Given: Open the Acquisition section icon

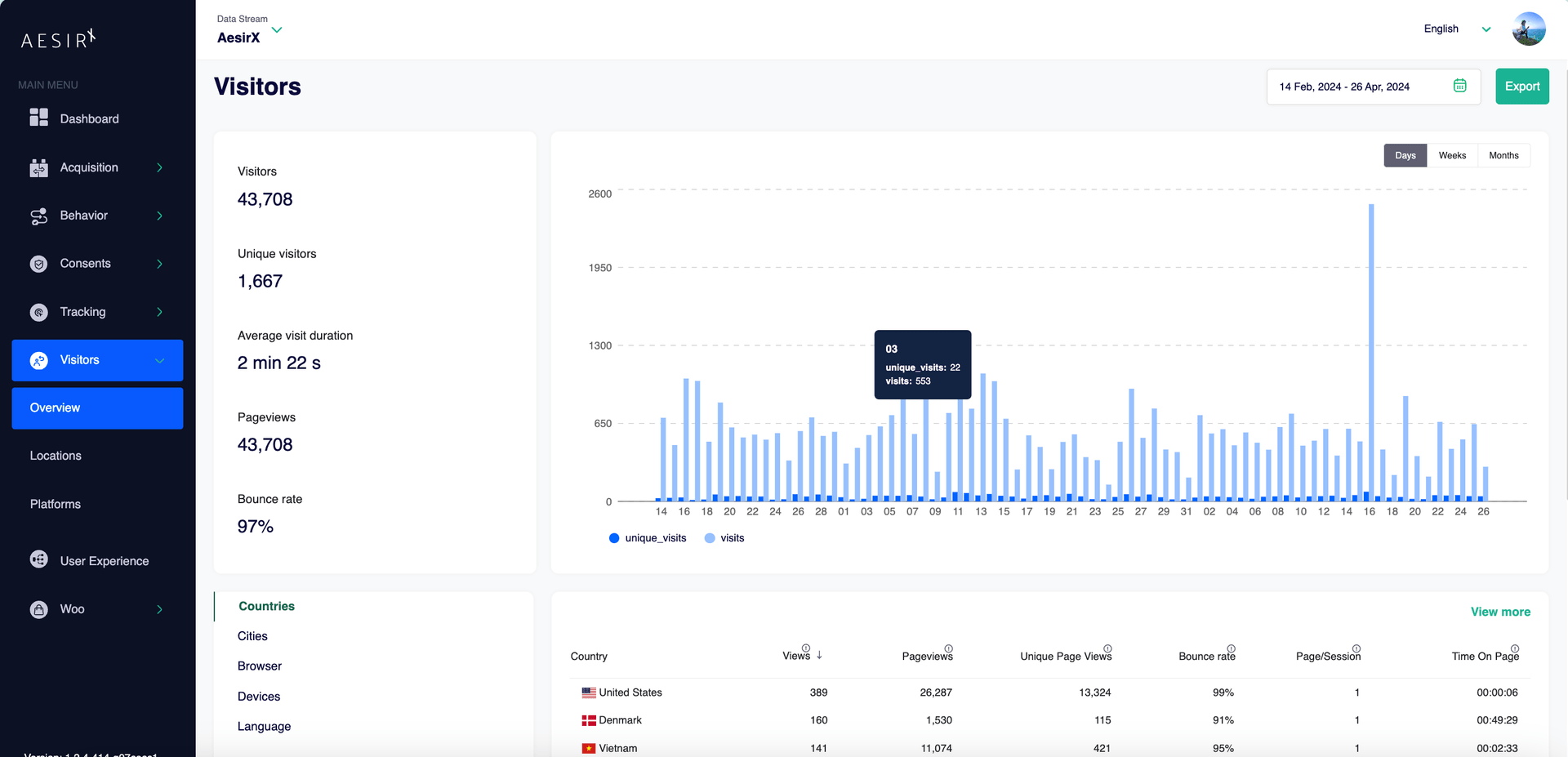Looking at the screenshot, I should click(x=38, y=167).
